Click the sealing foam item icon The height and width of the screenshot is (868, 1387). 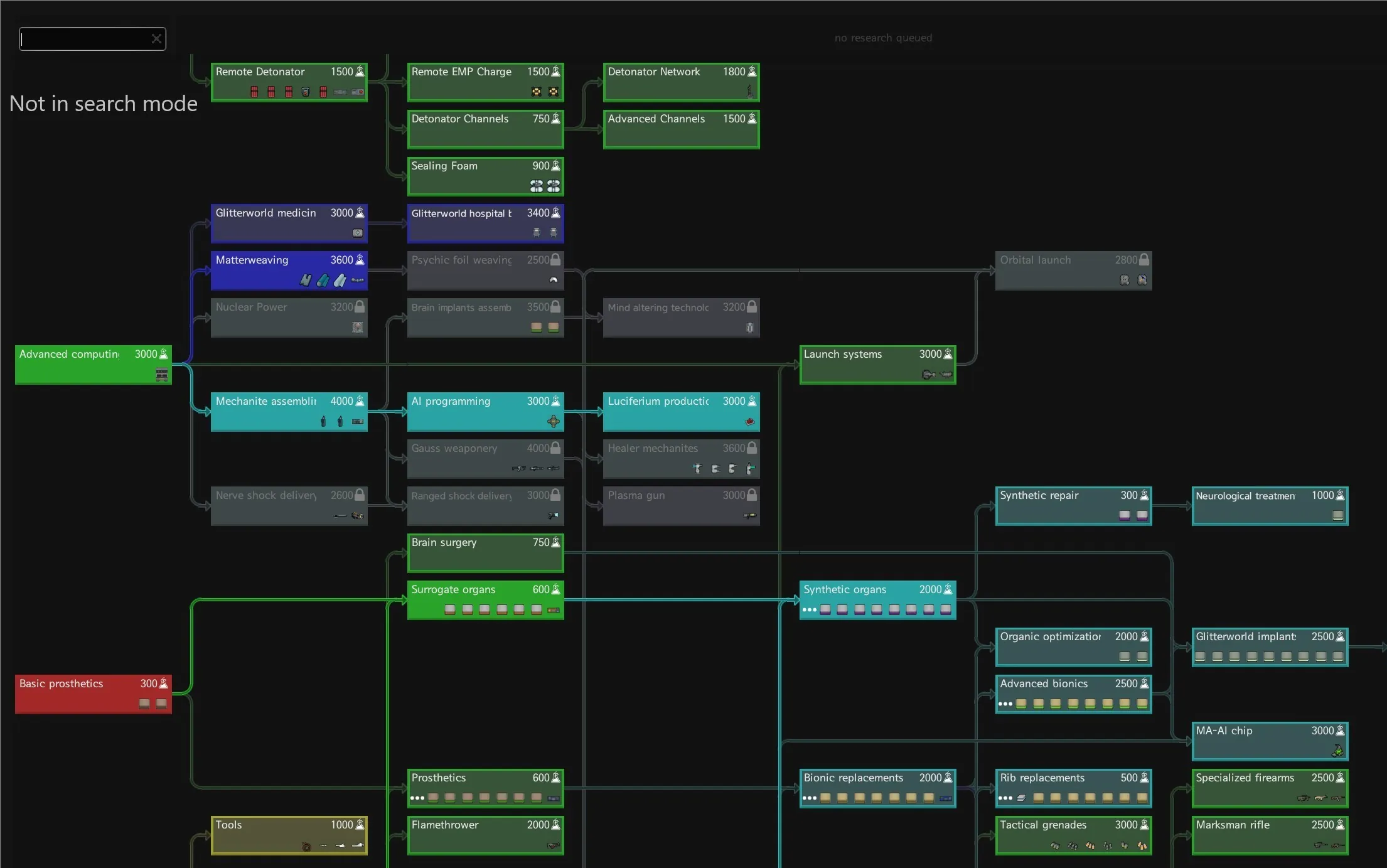[x=537, y=186]
